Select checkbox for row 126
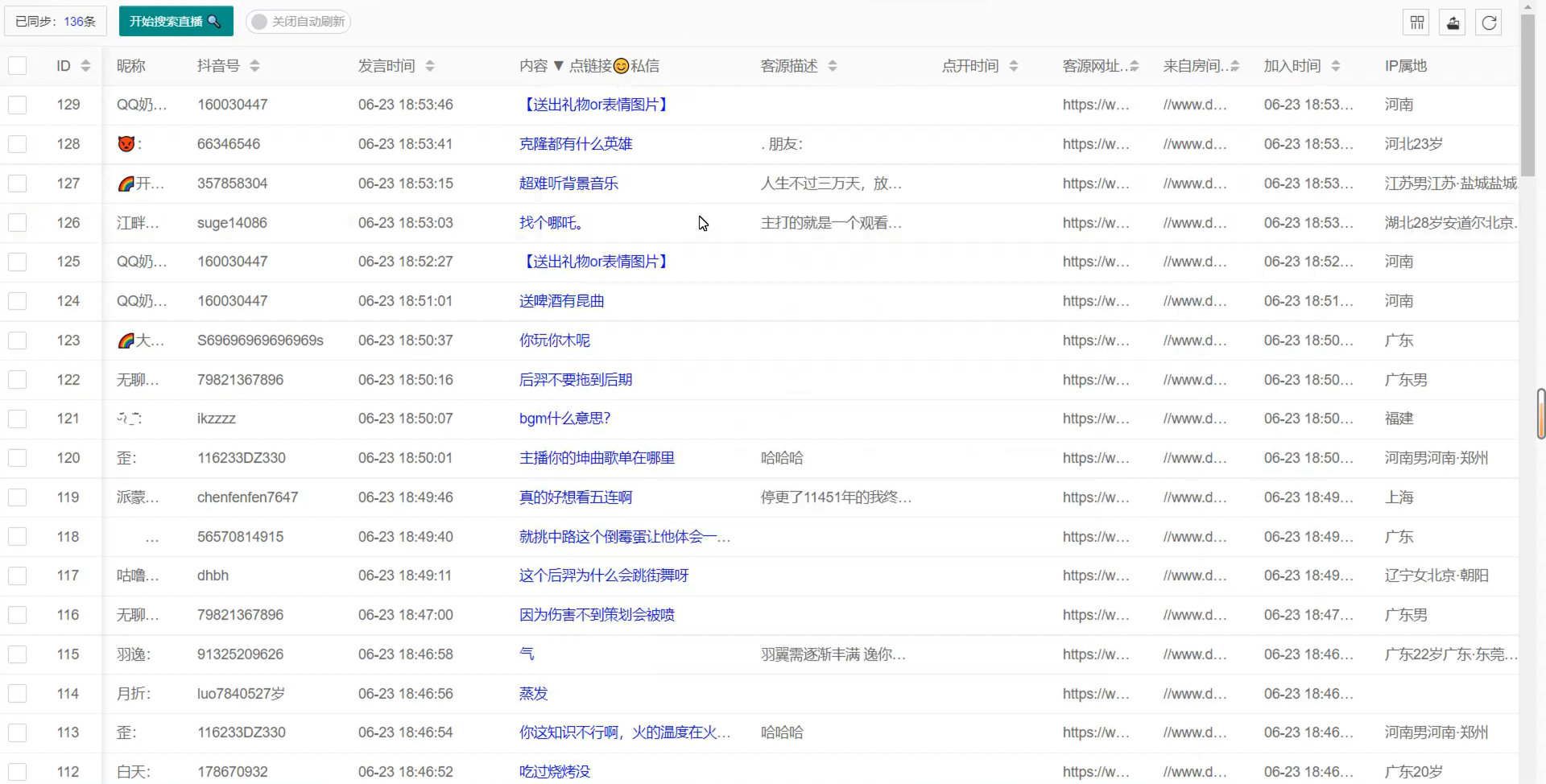The width and height of the screenshot is (1546, 784). [x=18, y=223]
